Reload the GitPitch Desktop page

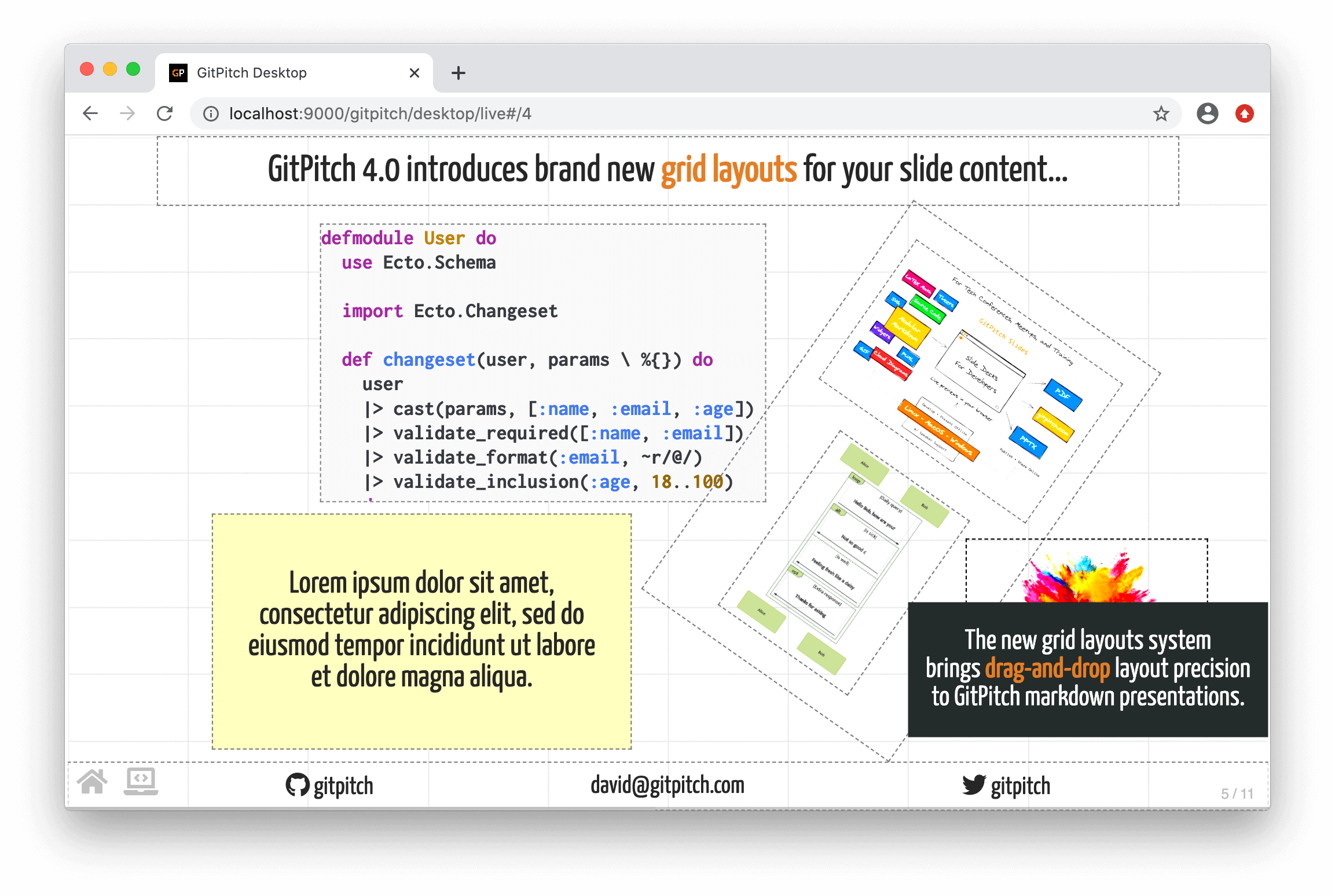point(165,113)
